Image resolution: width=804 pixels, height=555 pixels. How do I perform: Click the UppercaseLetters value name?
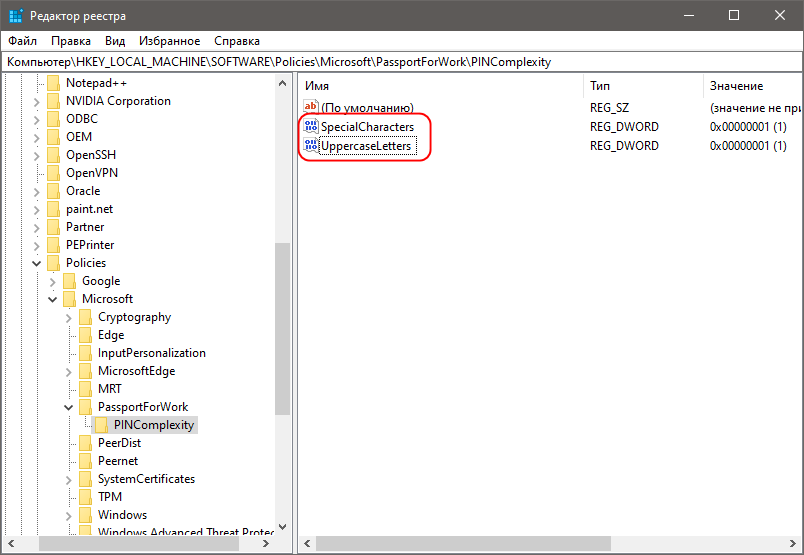pyautogui.click(x=366, y=146)
